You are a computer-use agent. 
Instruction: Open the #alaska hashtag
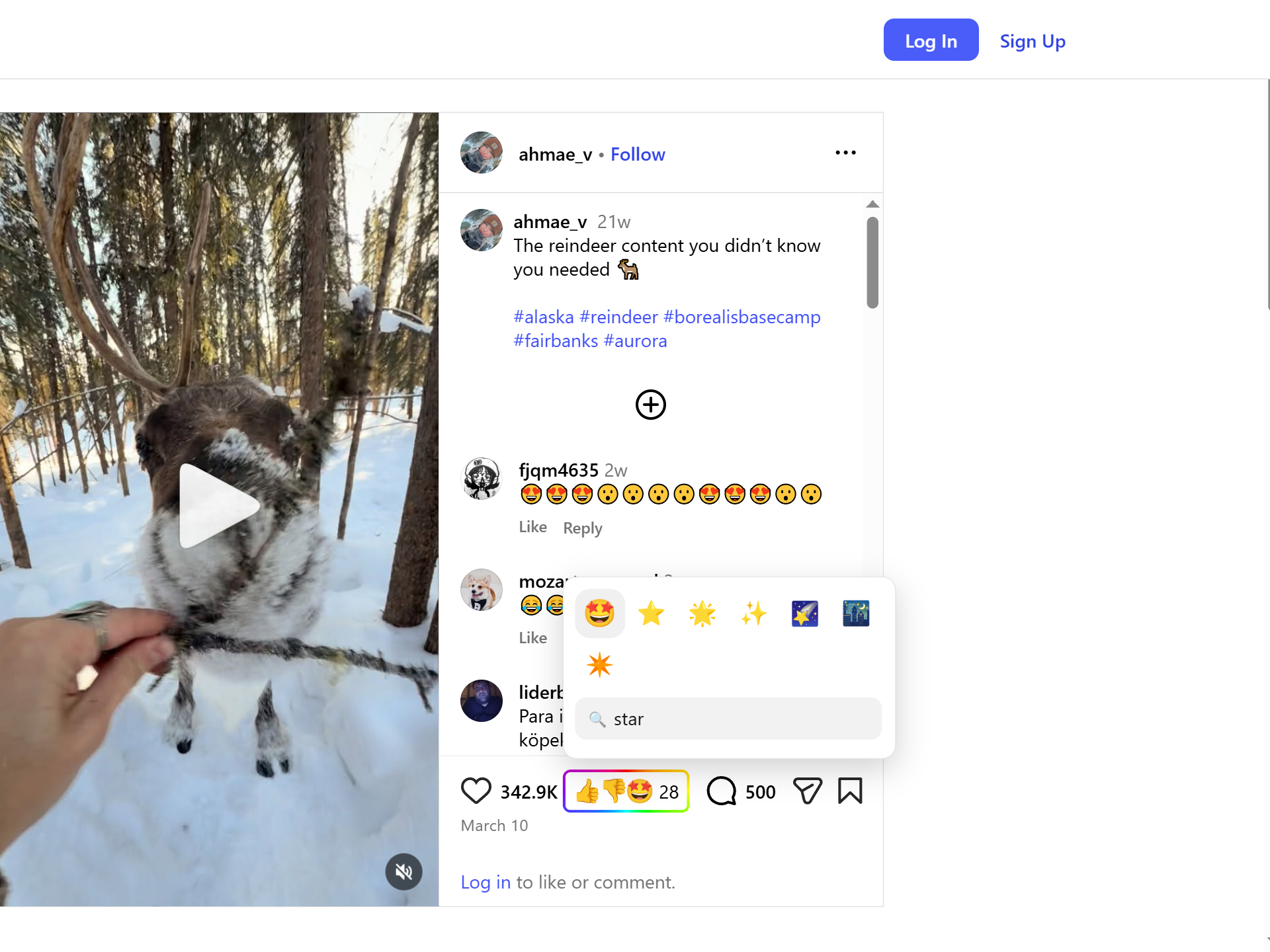pyautogui.click(x=544, y=317)
